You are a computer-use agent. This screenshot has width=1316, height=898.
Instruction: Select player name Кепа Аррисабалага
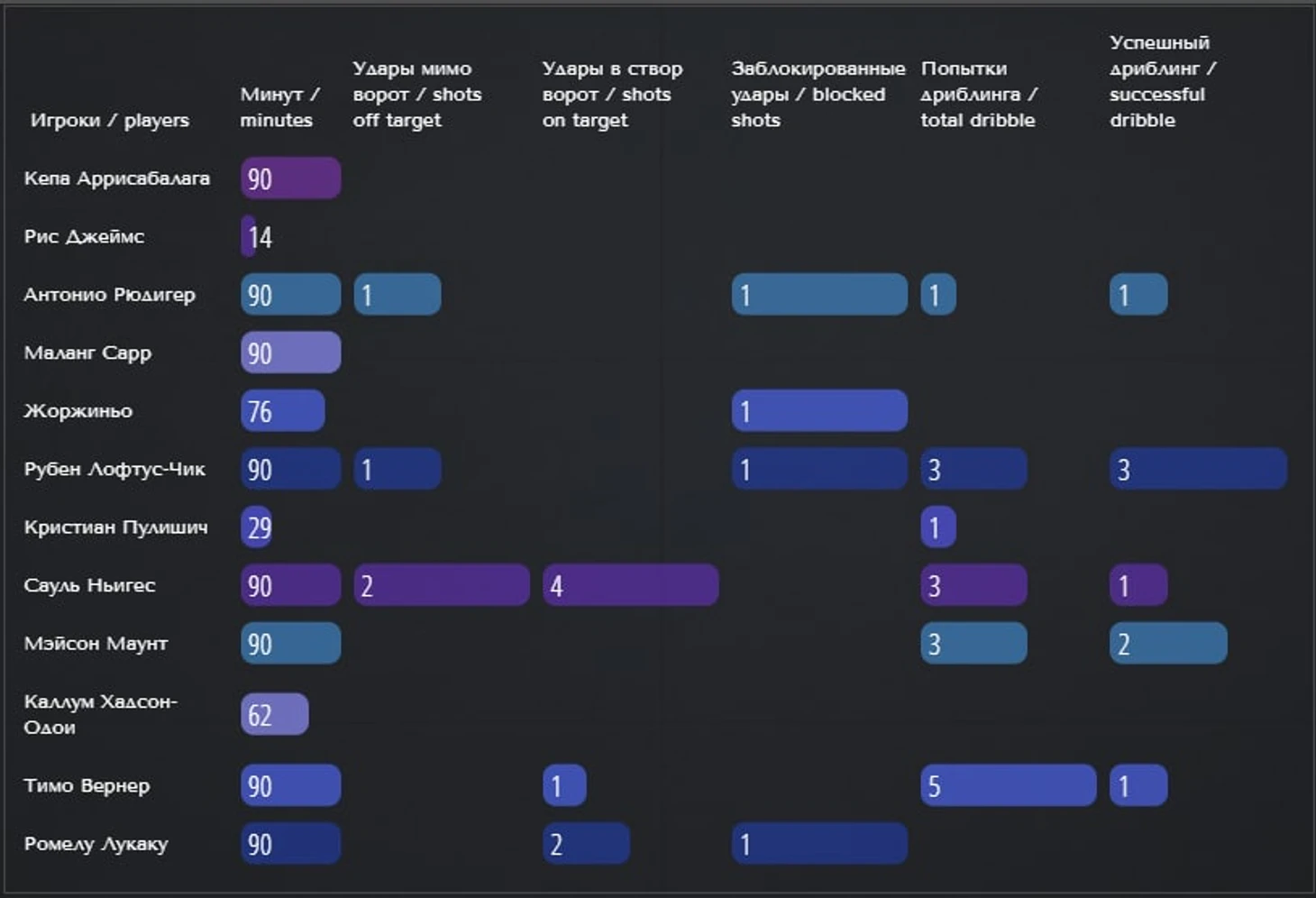tap(117, 179)
